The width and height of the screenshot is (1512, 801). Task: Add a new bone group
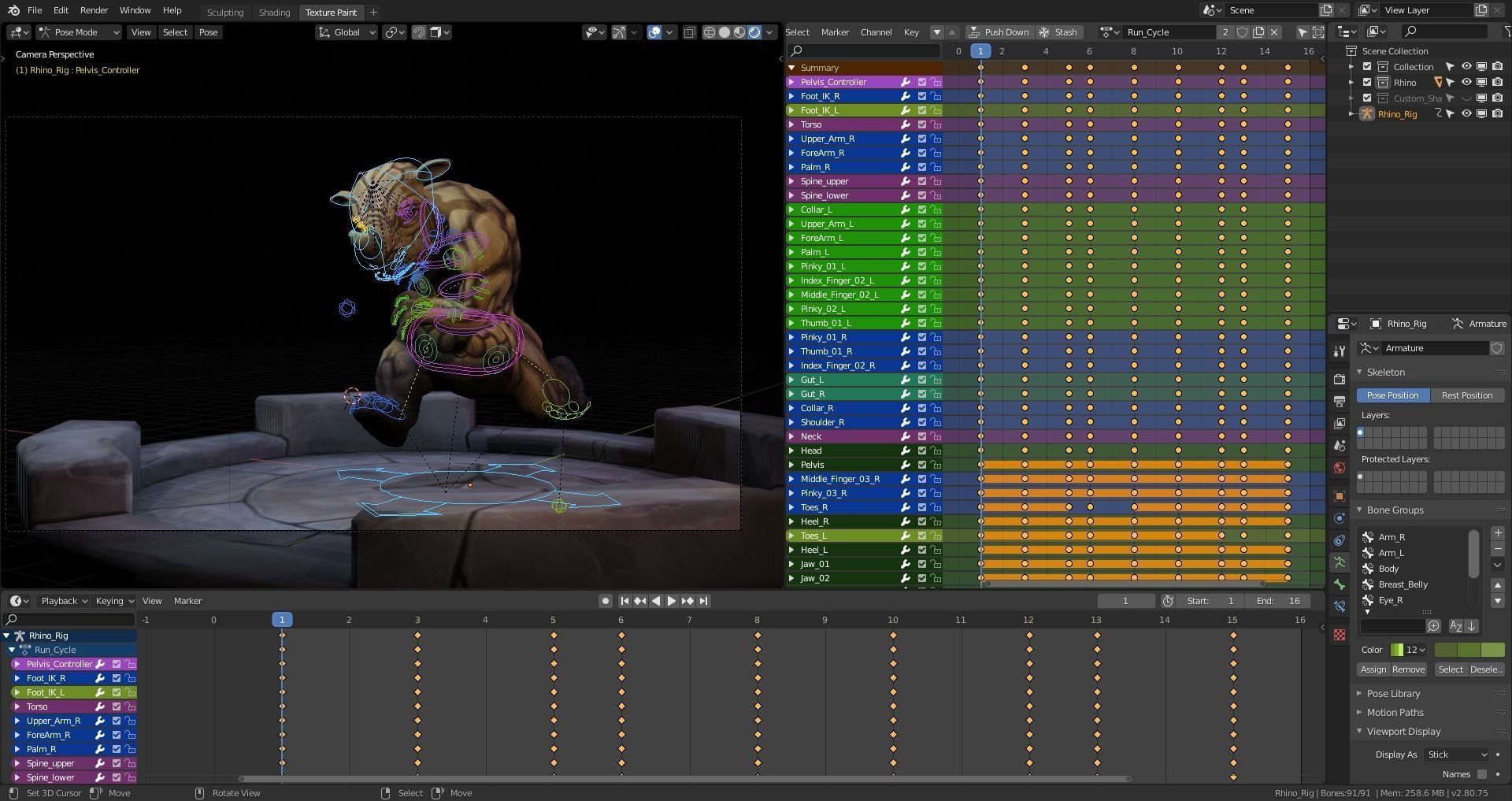(1497, 533)
